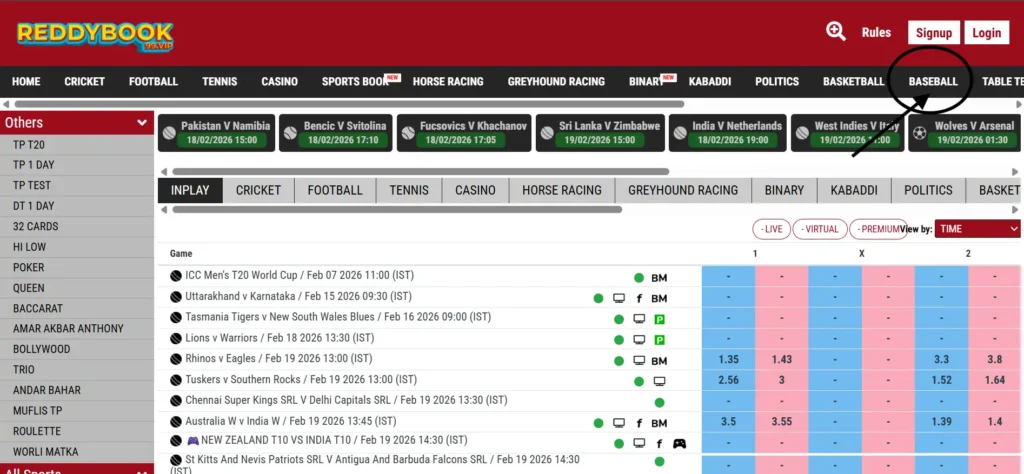The height and width of the screenshot is (474, 1024).
Task: Open live TV icon for Tasmania Tigers match
Action: click(639, 319)
